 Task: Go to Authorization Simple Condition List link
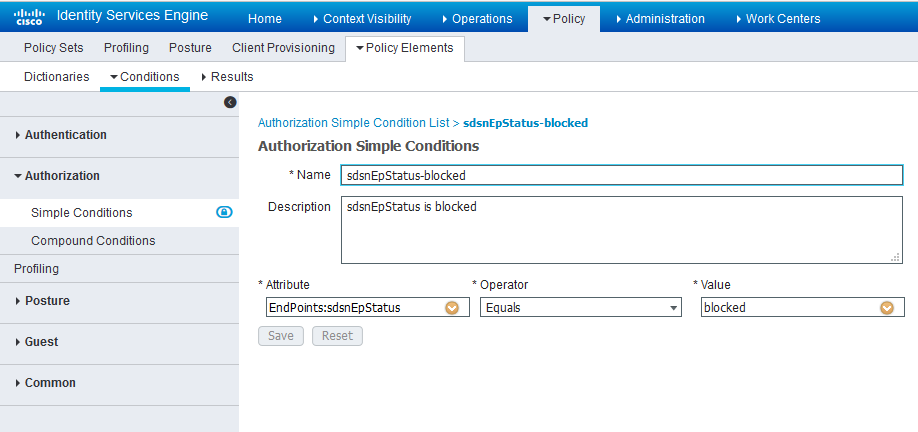(353, 123)
